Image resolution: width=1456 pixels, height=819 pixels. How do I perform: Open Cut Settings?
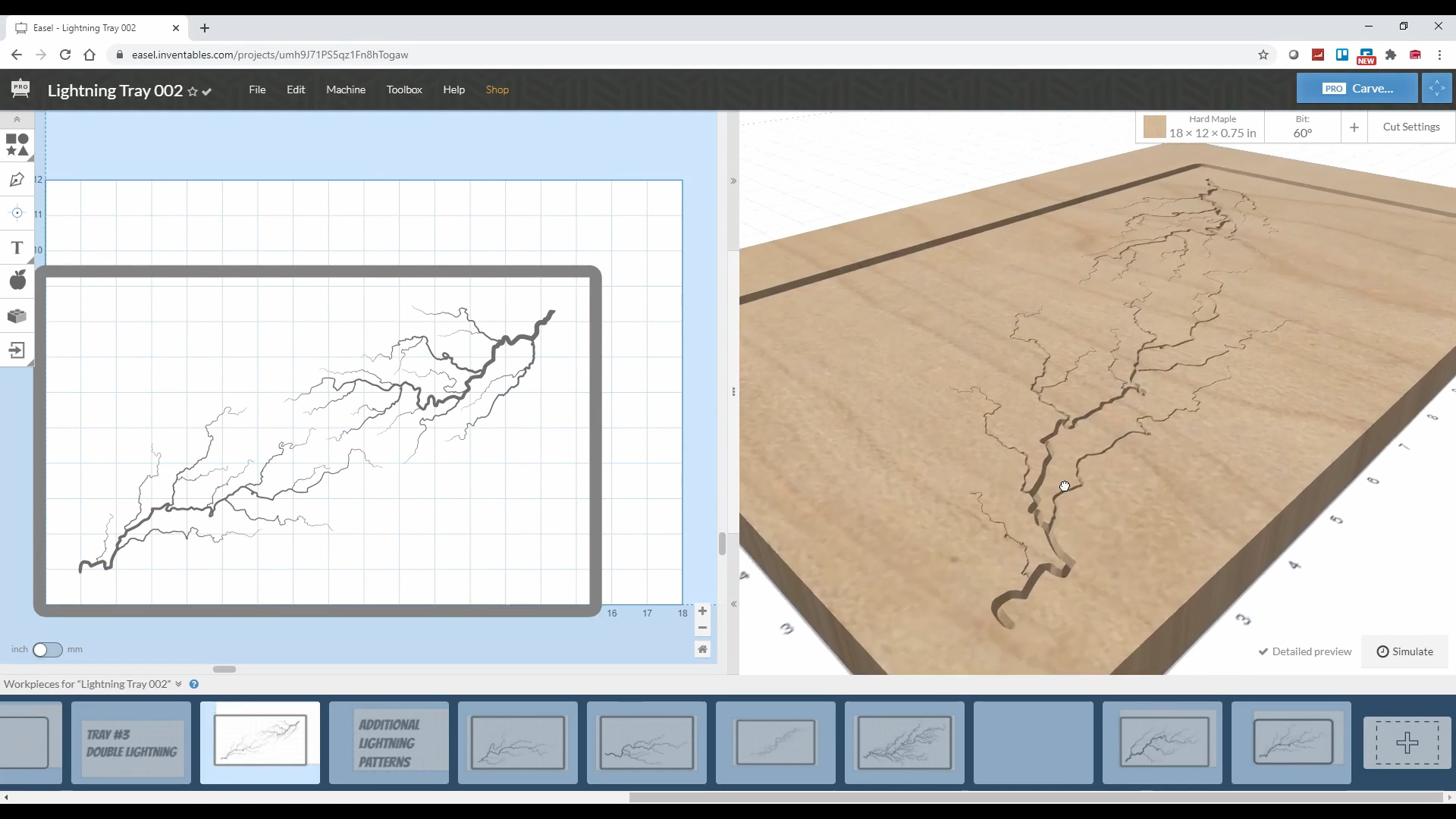tap(1410, 127)
